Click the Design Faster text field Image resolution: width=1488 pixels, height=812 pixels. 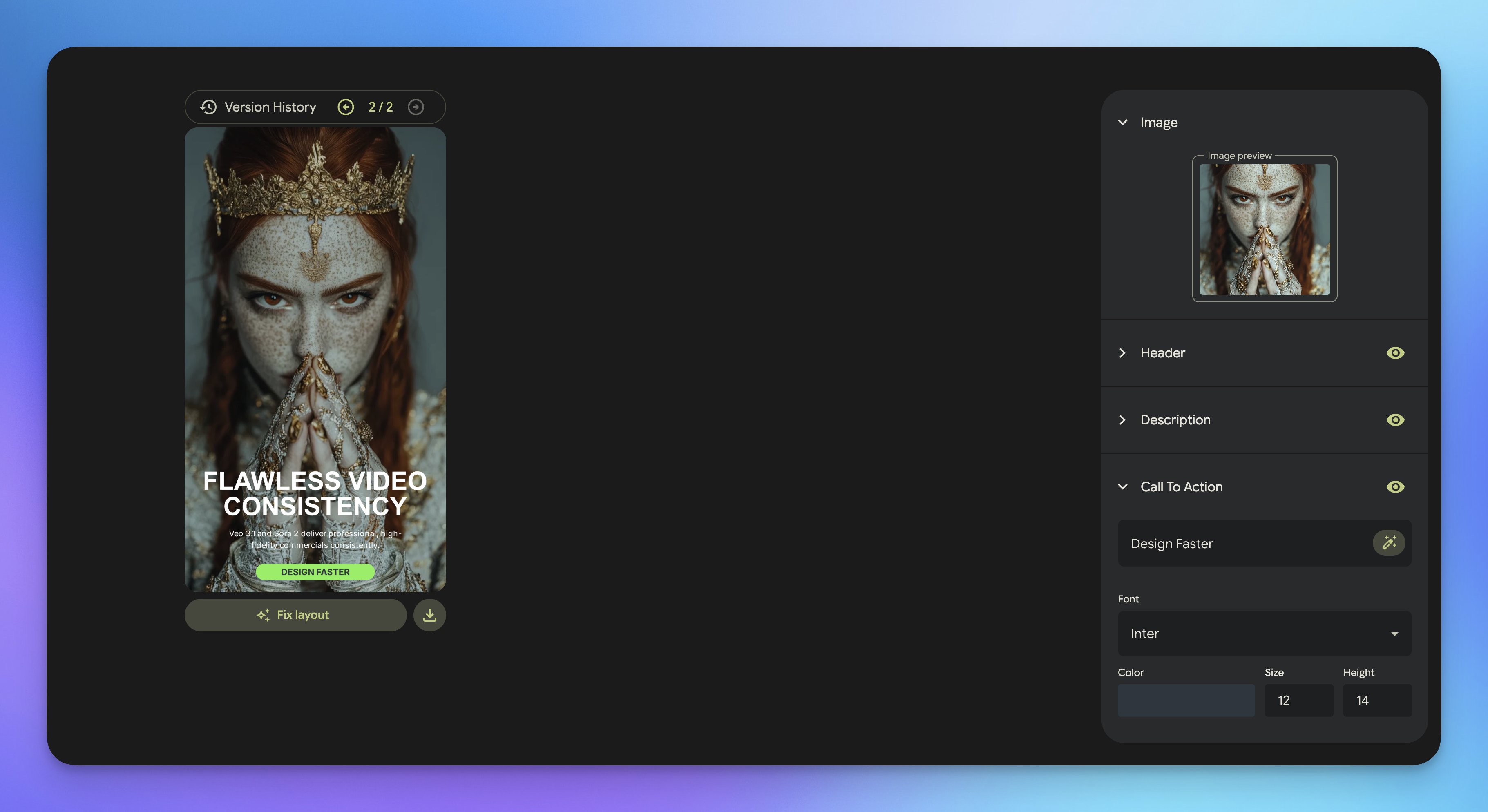coord(1242,544)
